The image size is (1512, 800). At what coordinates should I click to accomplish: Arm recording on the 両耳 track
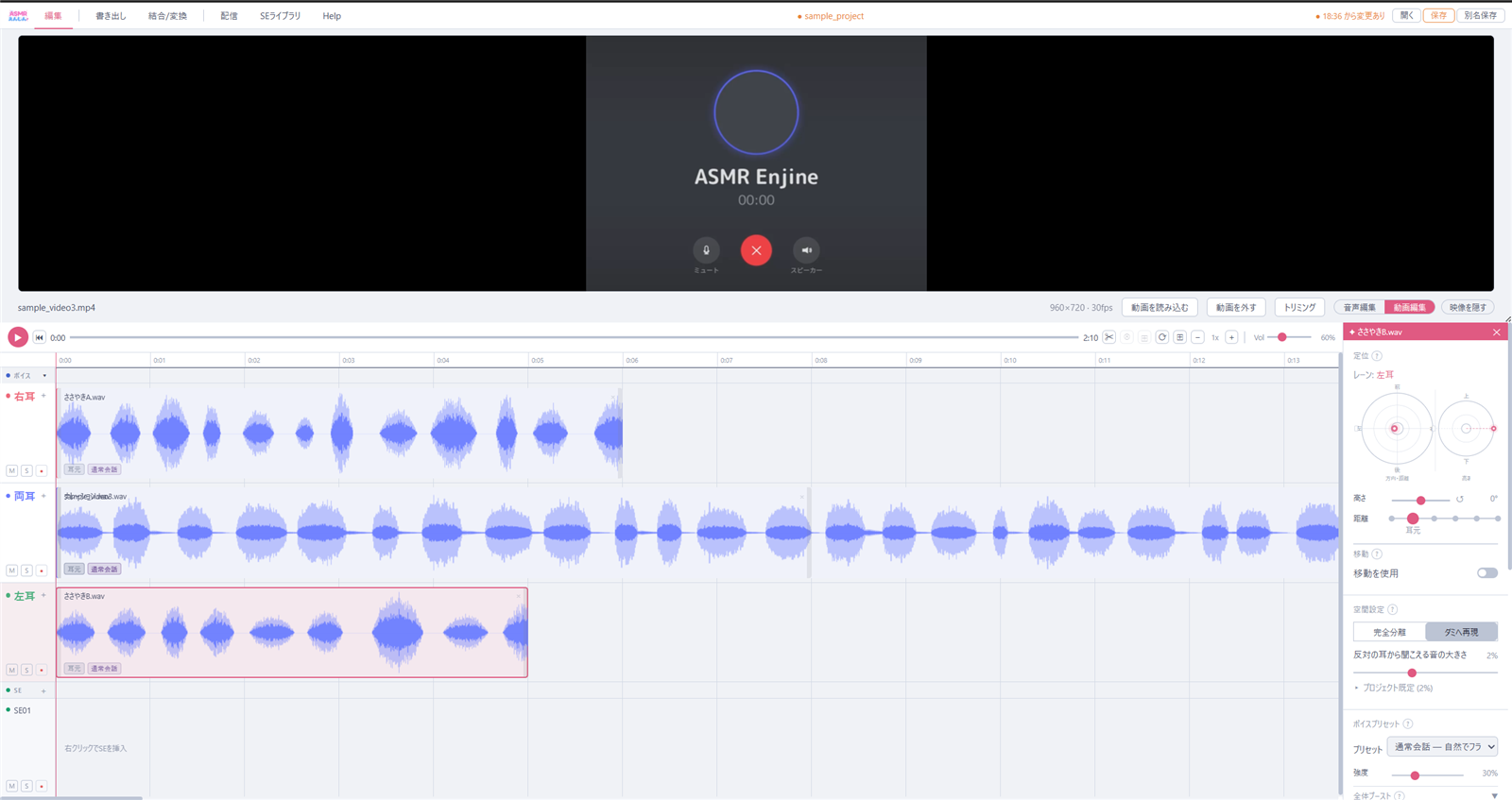pos(42,570)
